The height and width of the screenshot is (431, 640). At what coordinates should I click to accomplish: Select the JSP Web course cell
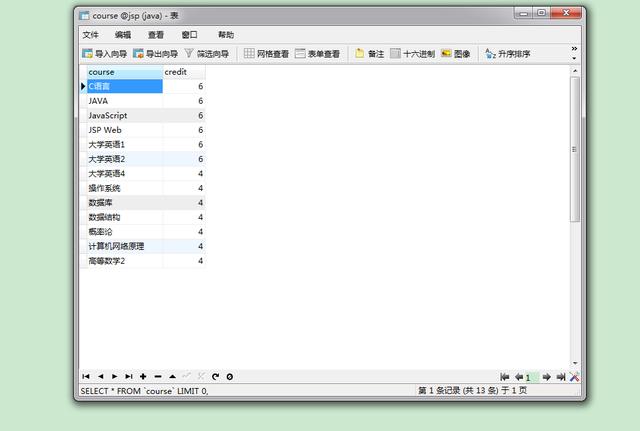124,130
